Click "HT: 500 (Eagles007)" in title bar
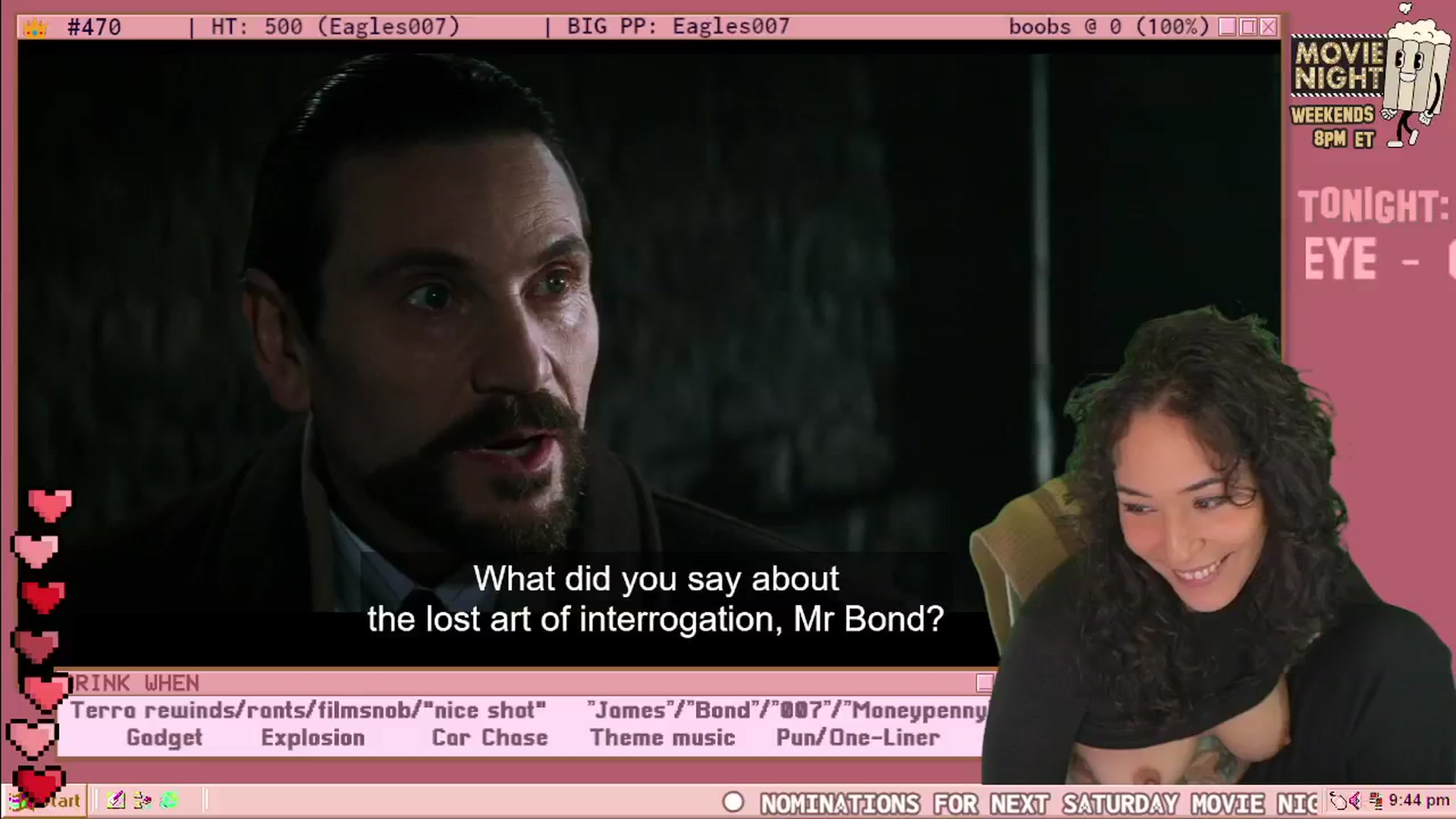Screen dimensions: 1456x819 tap(335, 27)
